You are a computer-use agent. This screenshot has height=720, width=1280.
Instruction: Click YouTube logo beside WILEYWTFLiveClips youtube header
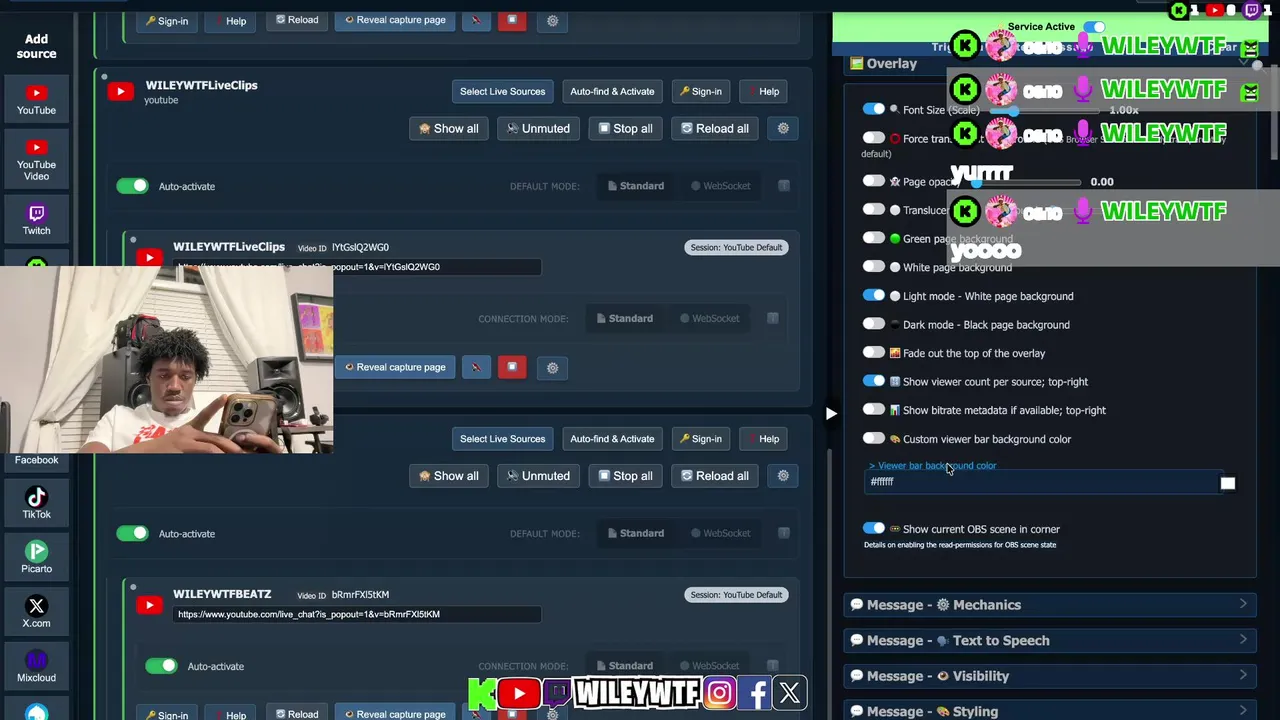pyautogui.click(x=121, y=92)
